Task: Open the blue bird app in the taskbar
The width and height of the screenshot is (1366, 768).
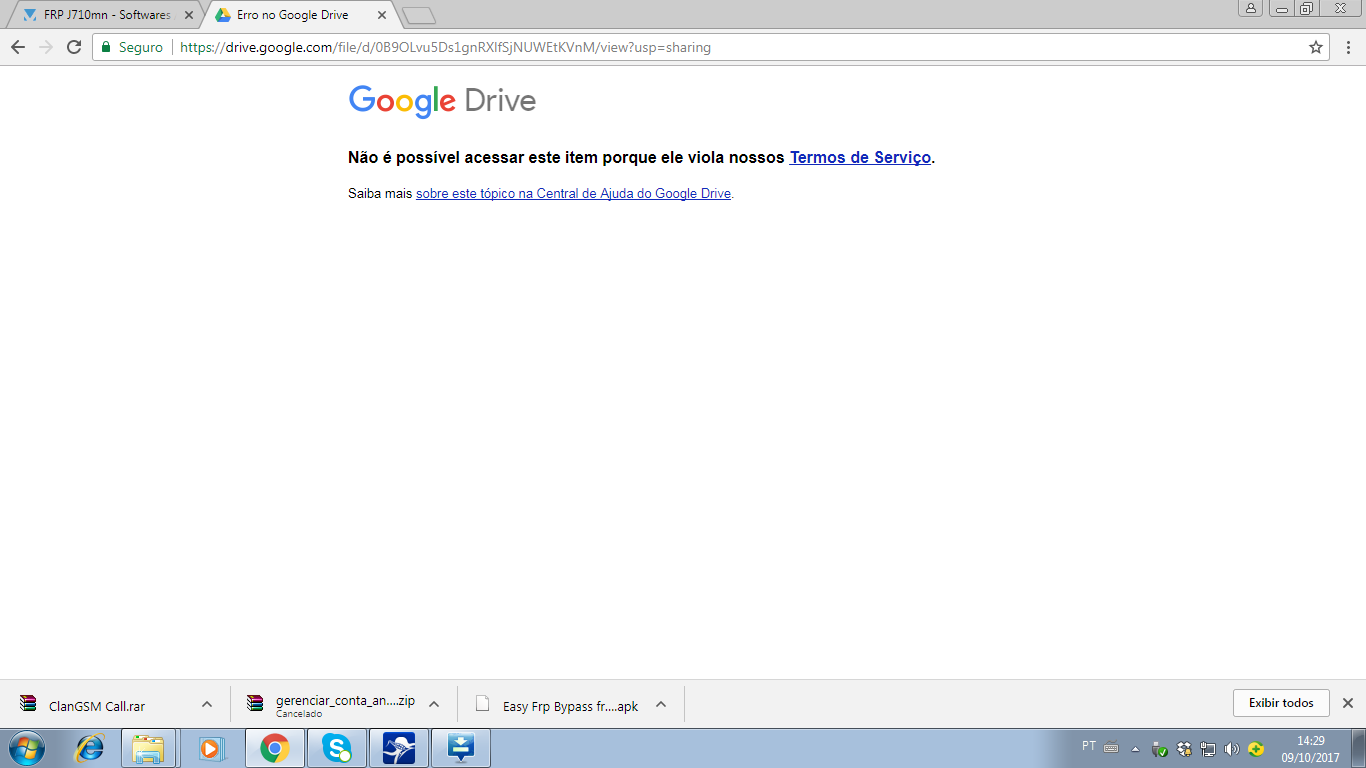Action: (399, 748)
